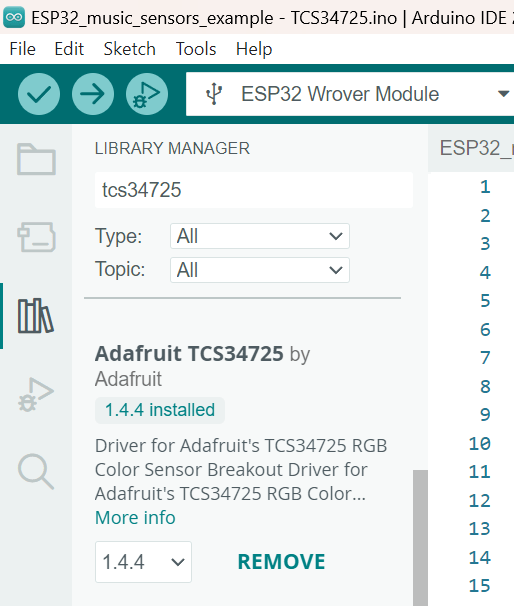This screenshot has height=606, width=514.
Task: Click line number 10 in the editor gutter
Action: pos(480,443)
